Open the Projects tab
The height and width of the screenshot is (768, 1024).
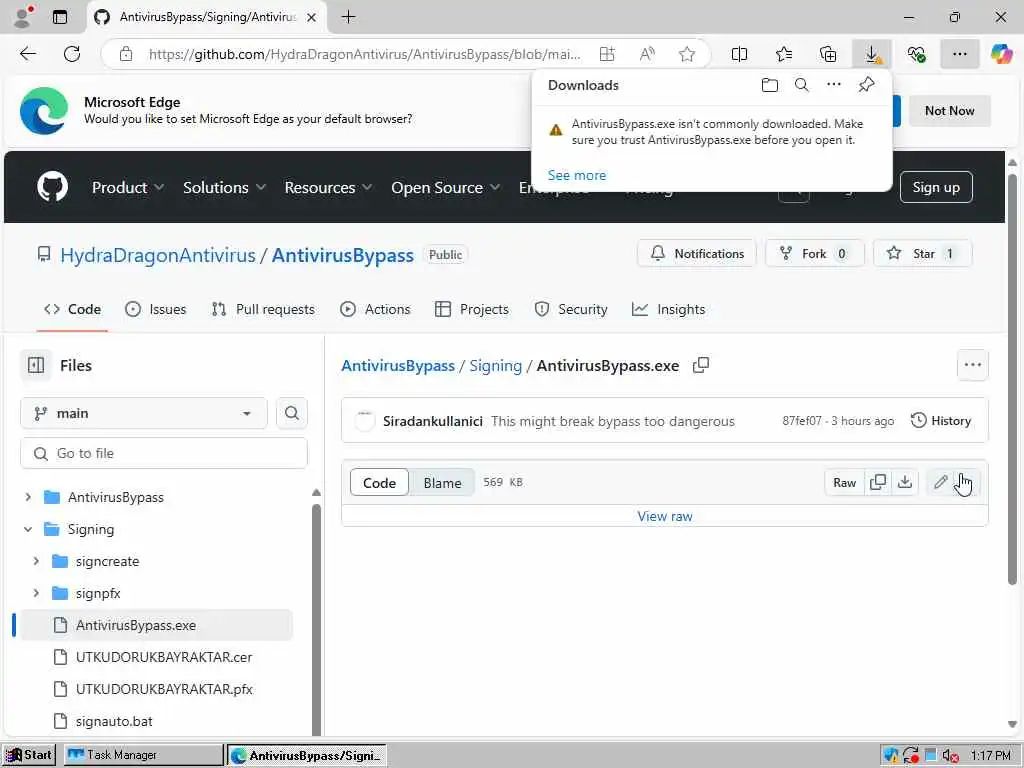(x=472, y=310)
